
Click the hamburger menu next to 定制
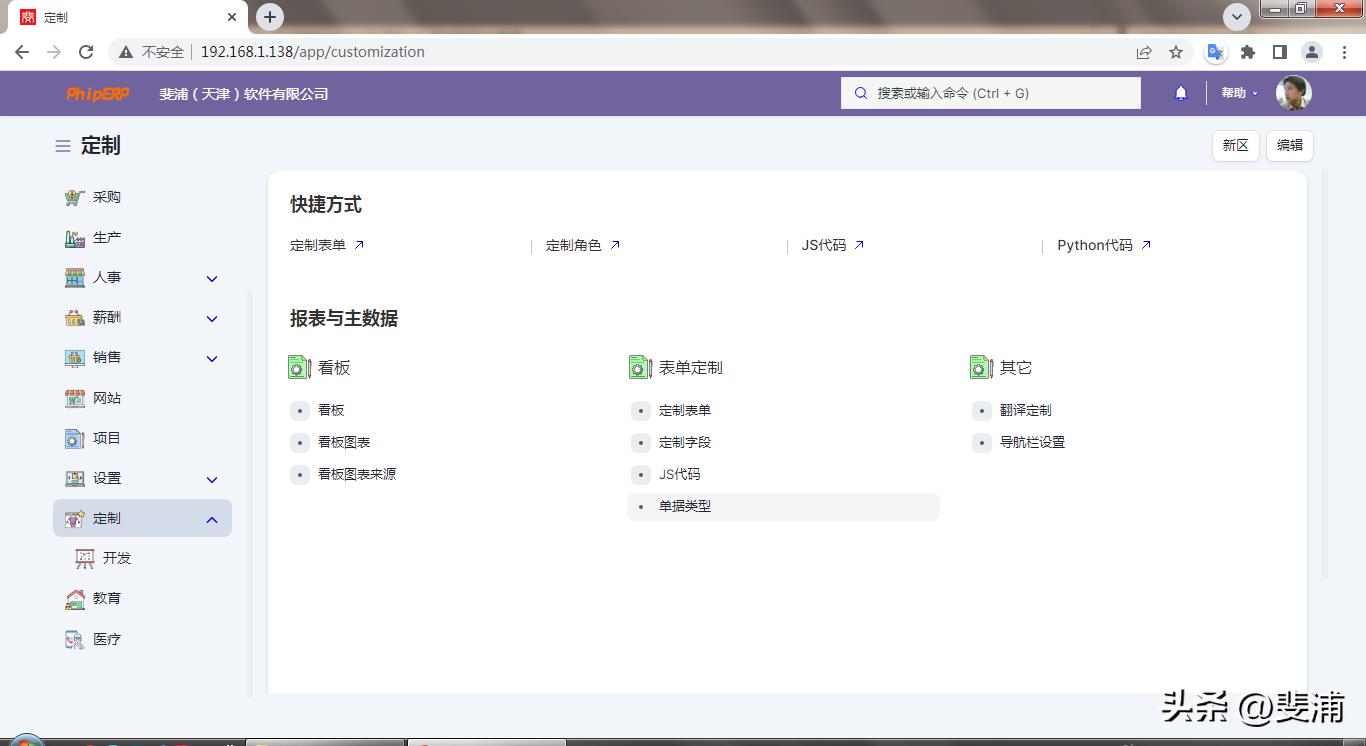tap(61, 145)
